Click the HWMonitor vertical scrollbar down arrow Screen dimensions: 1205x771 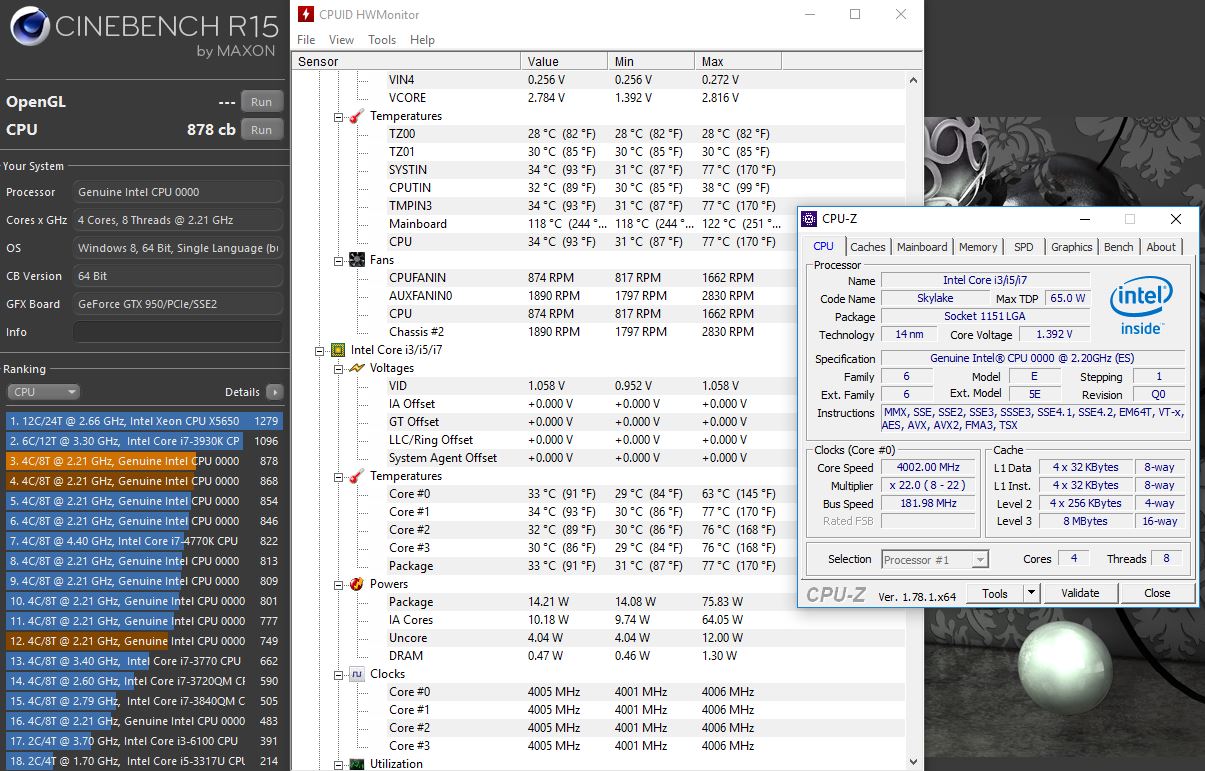tap(912, 762)
